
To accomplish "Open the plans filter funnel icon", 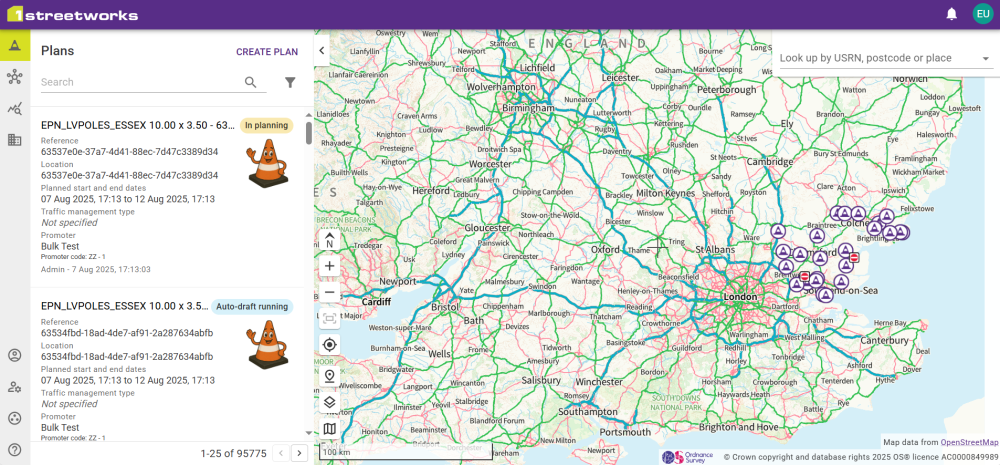I will tap(290, 82).
